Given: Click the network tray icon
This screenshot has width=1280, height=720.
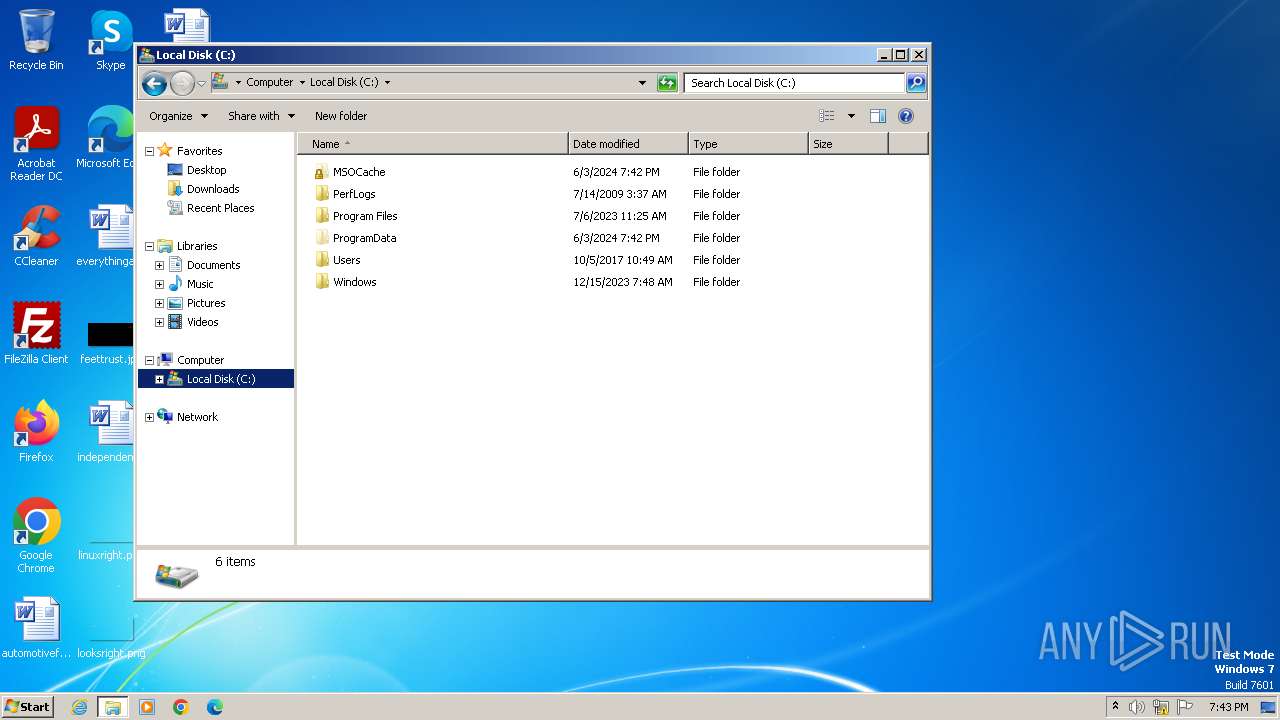Looking at the screenshot, I should [x=1161, y=707].
